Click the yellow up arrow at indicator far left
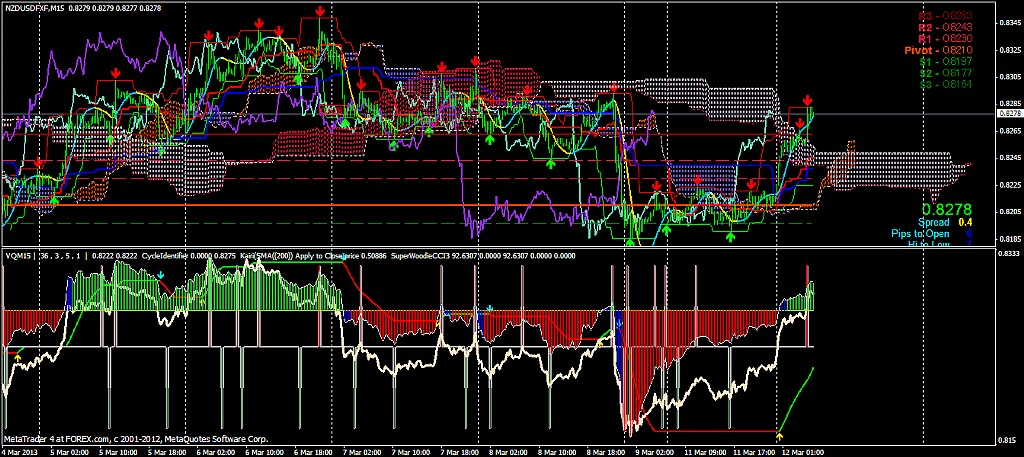Screen dimensions: 1024x457 (x=17, y=356)
